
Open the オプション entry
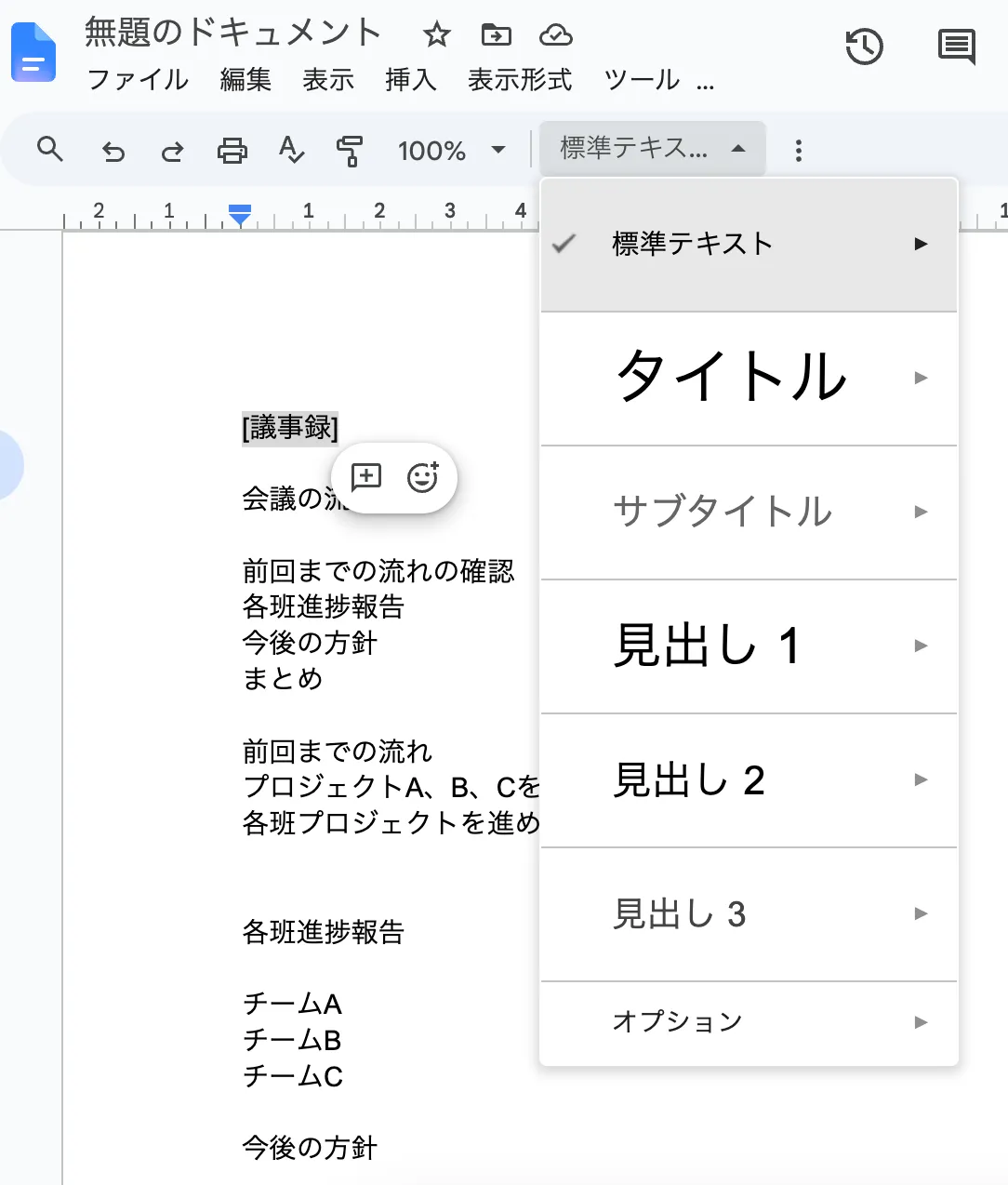click(749, 1022)
